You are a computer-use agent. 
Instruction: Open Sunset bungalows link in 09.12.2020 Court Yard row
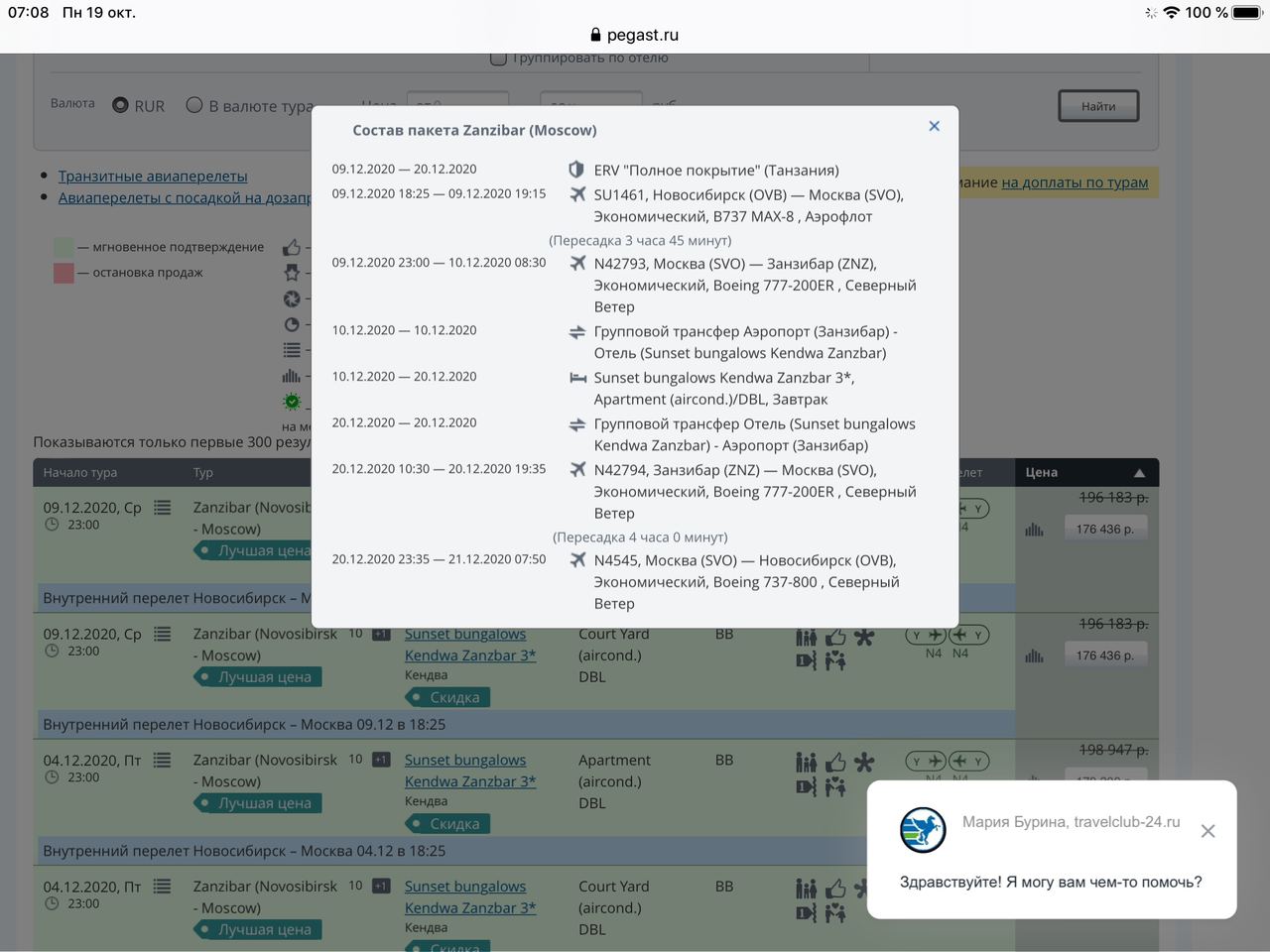470,645
